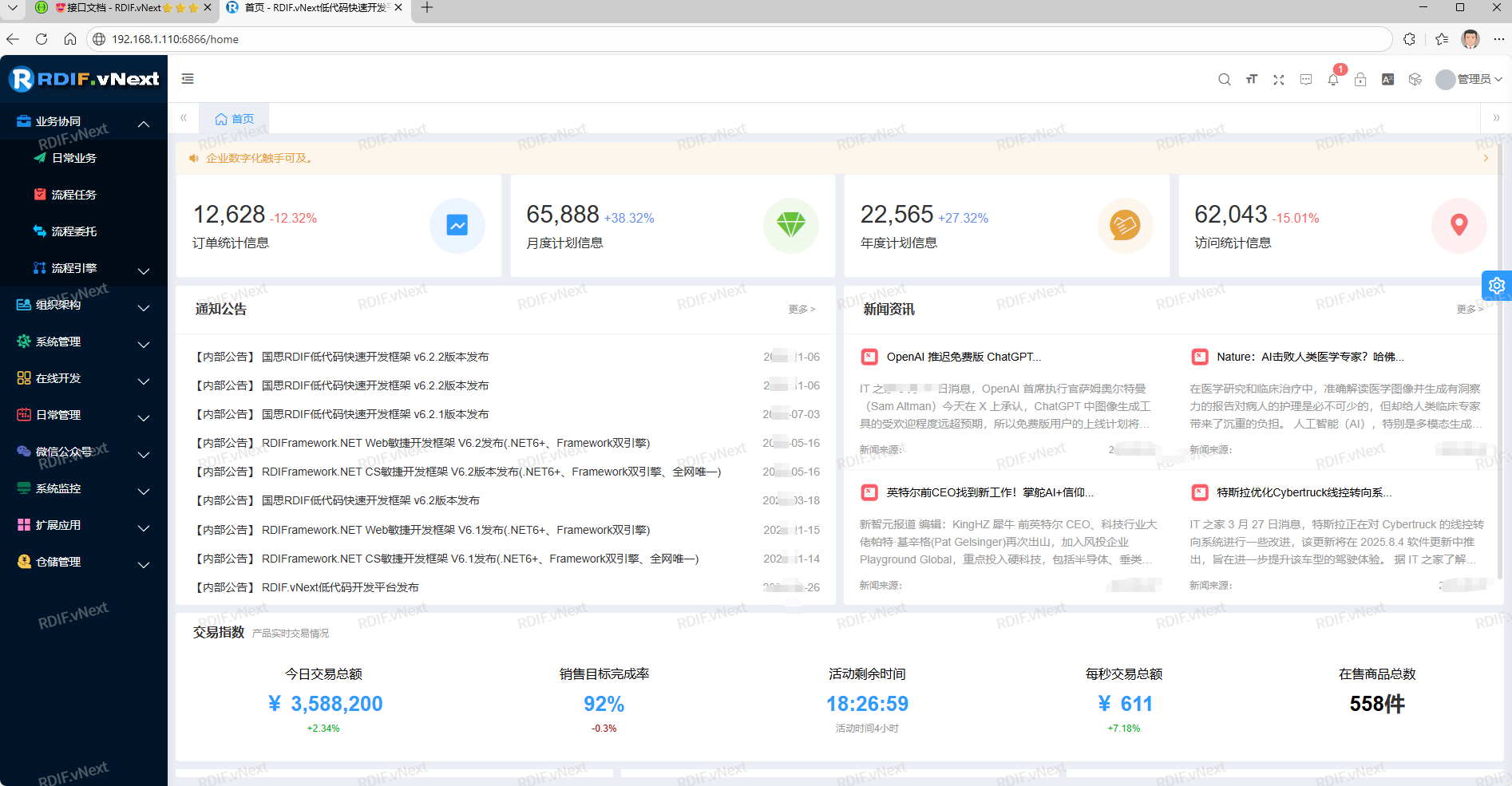
Task: Click the lock screen padlock icon
Action: pos(1360,79)
